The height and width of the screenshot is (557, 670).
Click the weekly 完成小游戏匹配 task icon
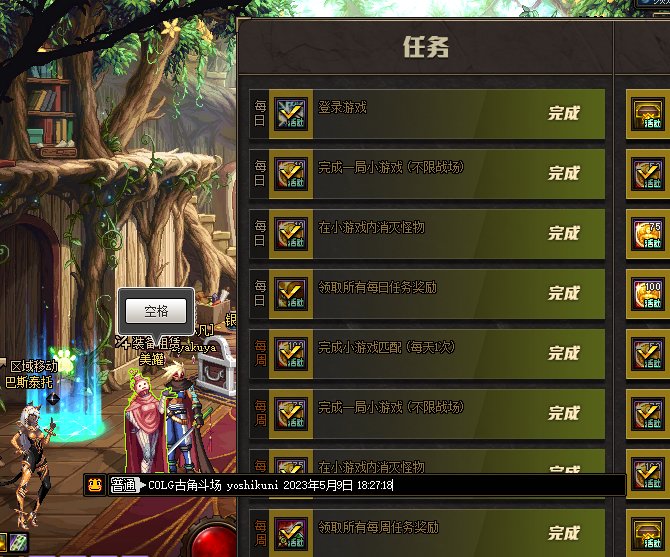pos(291,354)
